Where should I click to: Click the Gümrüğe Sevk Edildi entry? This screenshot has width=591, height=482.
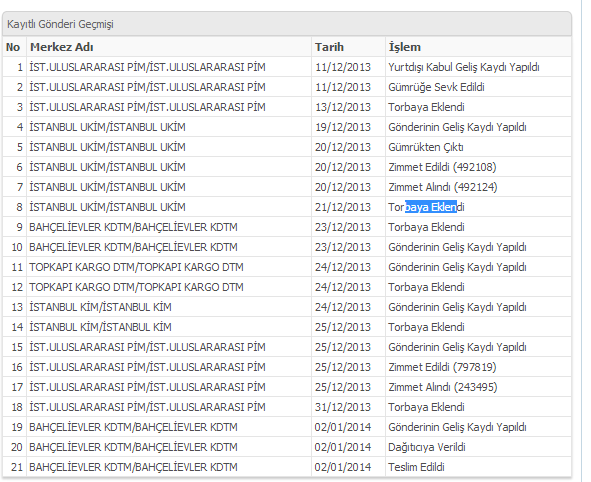click(436, 87)
